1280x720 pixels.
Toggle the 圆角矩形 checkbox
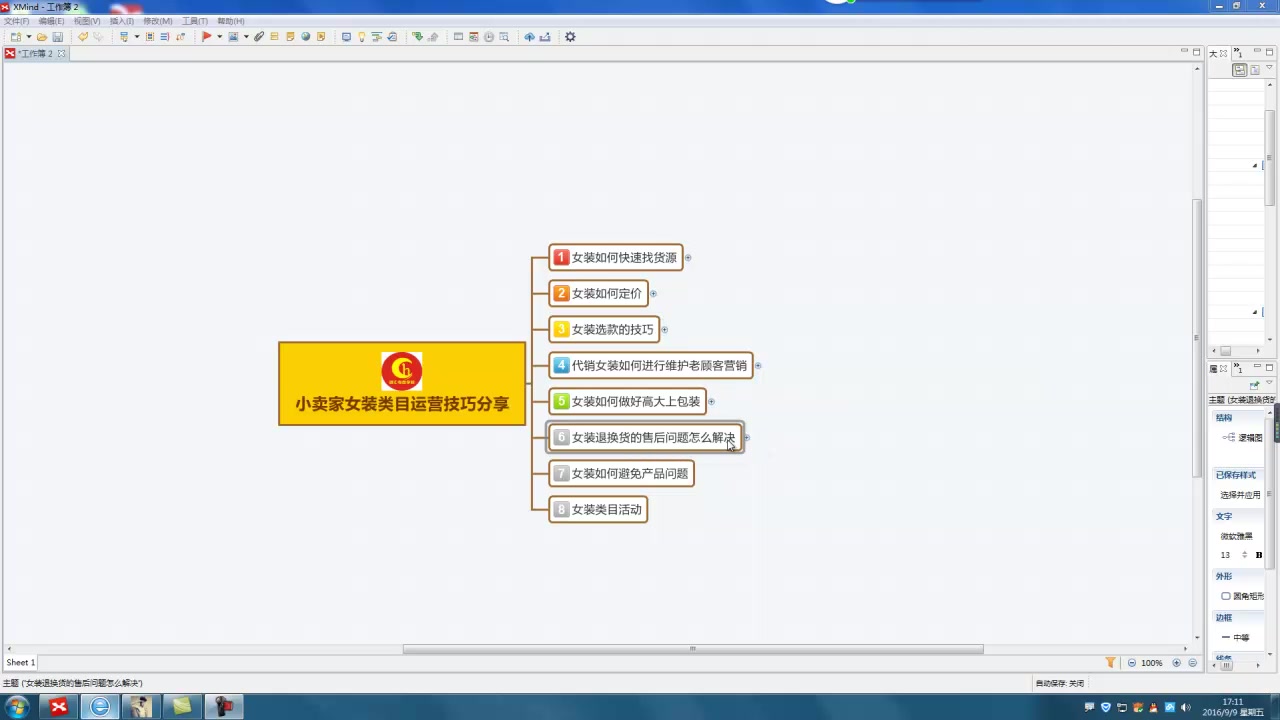point(1226,596)
